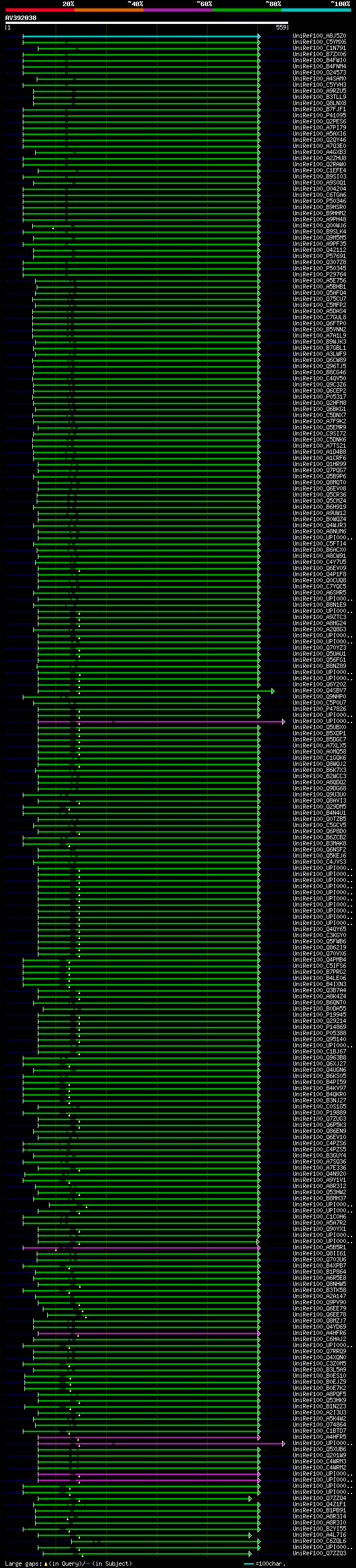Select hit label UniRef100_C4JVS3
Image resolution: width=356 pixels, height=1568 pixels.
pyautogui.click(x=319, y=861)
